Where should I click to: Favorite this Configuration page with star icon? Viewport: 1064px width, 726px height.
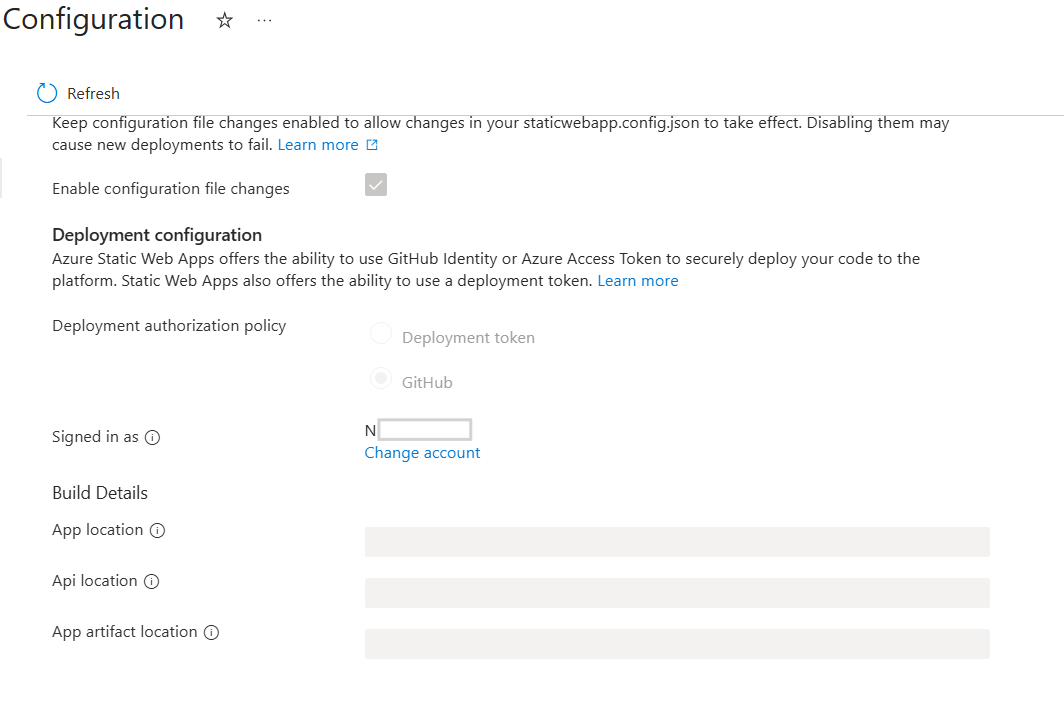pyautogui.click(x=225, y=21)
